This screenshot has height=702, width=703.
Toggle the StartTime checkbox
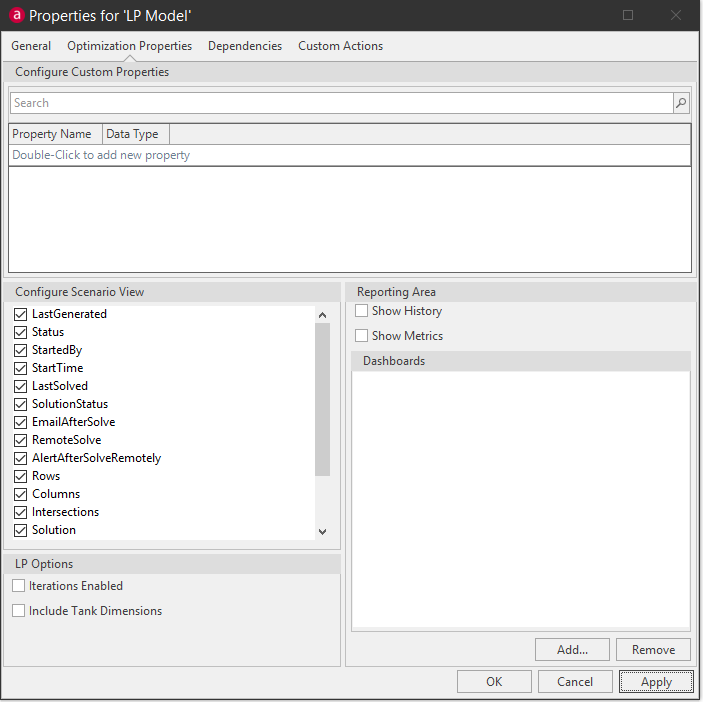(x=21, y=368)
